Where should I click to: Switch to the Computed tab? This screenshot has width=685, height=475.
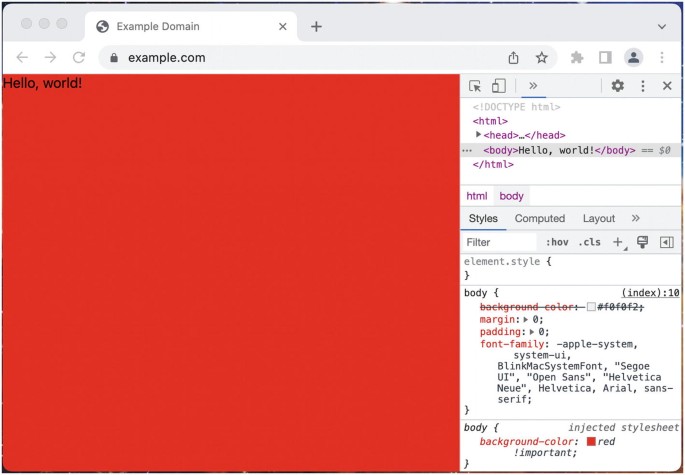coord(540,218)
